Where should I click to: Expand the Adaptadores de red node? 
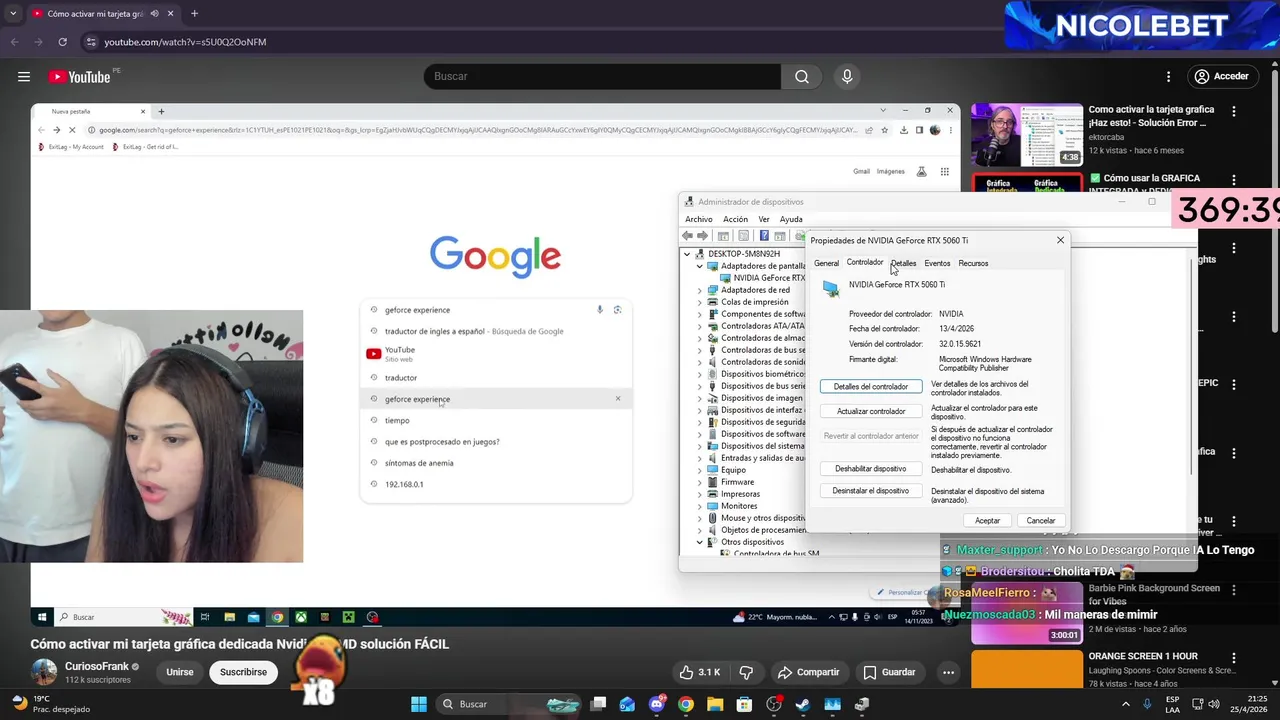tap(699, 290)
